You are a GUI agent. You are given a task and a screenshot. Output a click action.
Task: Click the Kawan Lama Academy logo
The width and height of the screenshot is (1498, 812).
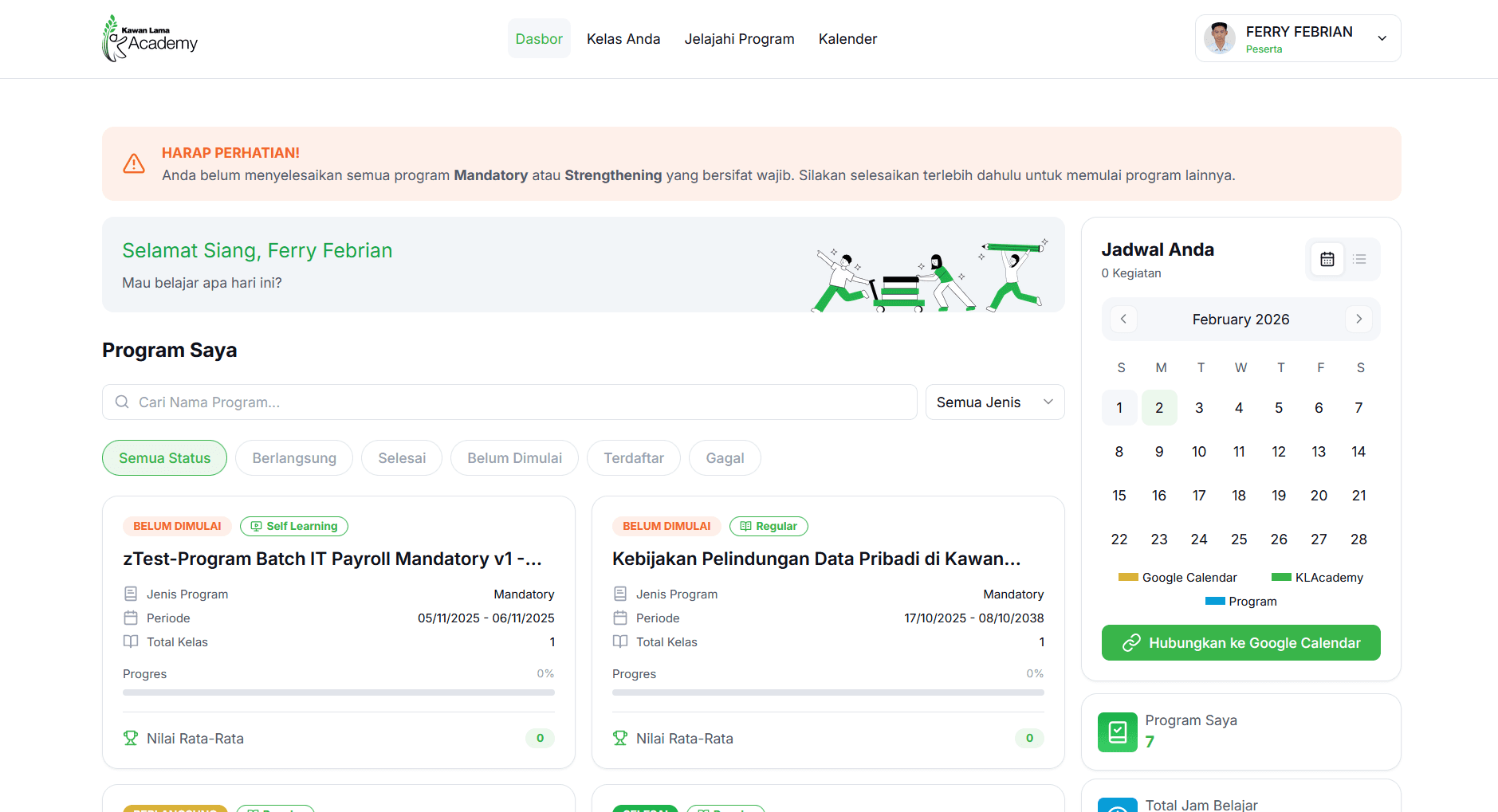pos(150,38)
